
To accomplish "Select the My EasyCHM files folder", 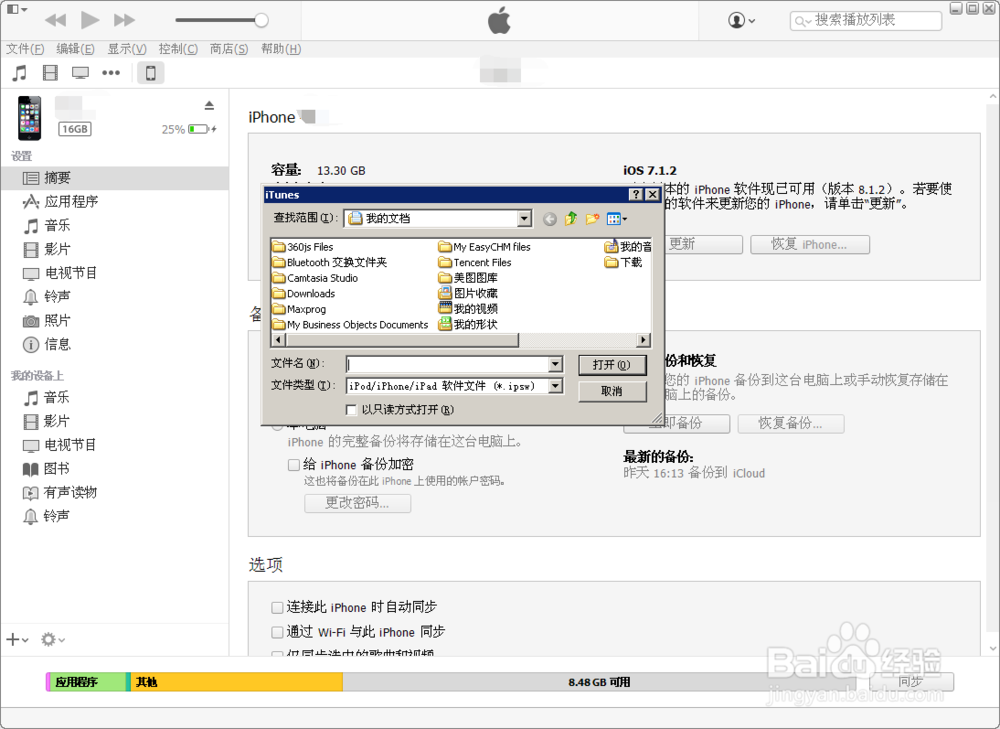I will pos(485,247).
